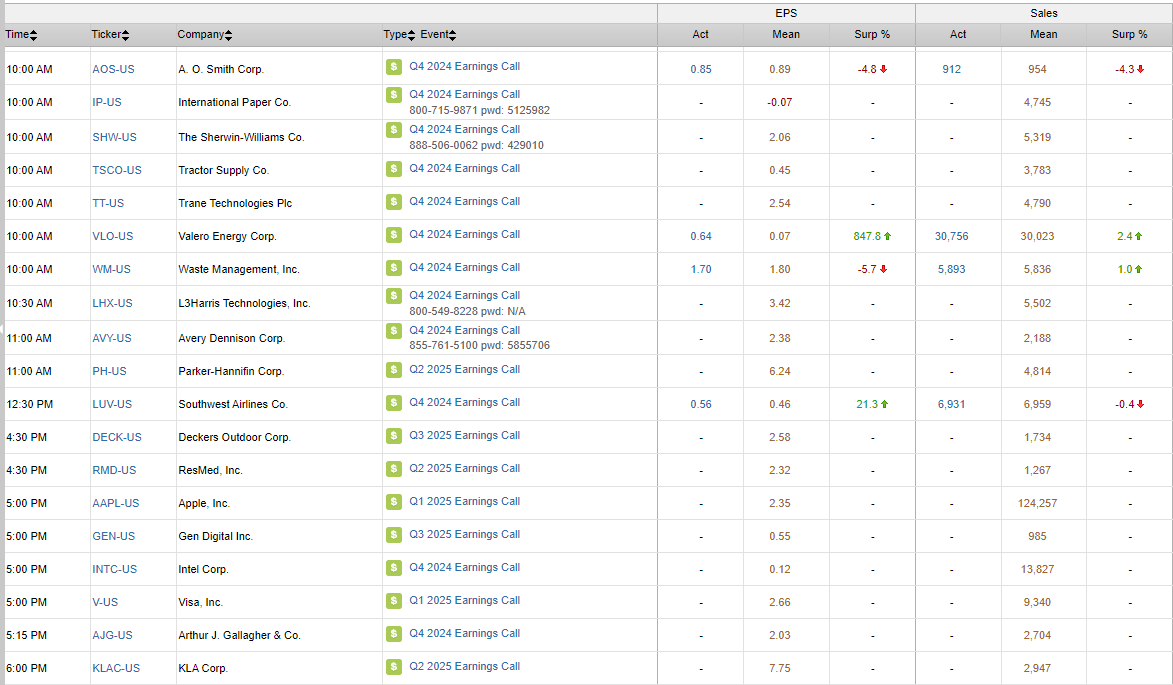The width and height of the screenshot is (1173, 685).
Task: Open KLA Corp.'s Q2 2025 Earnings Call link
Action: (x=465, y=666)
